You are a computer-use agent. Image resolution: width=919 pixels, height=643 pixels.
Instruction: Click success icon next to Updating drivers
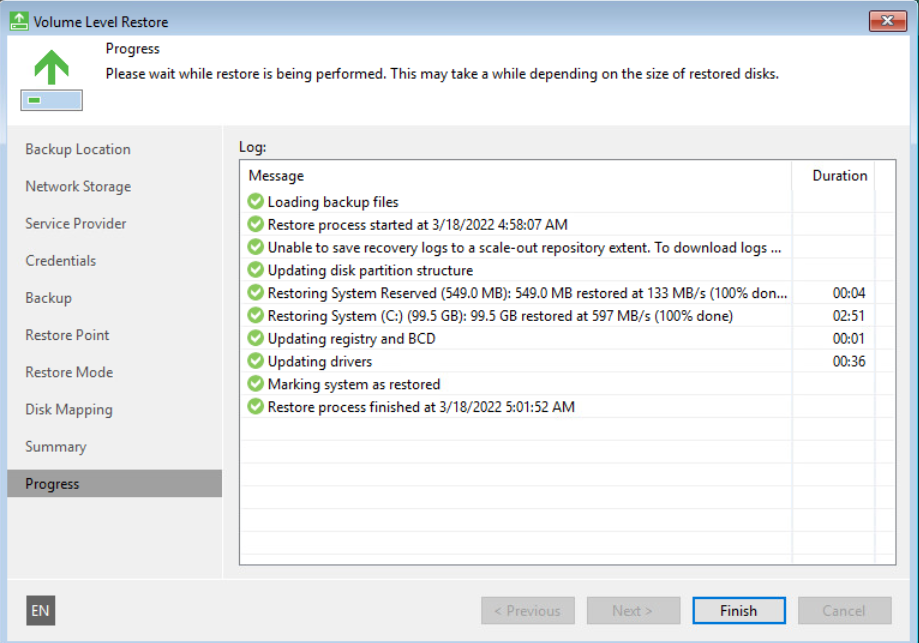[256, 361]
